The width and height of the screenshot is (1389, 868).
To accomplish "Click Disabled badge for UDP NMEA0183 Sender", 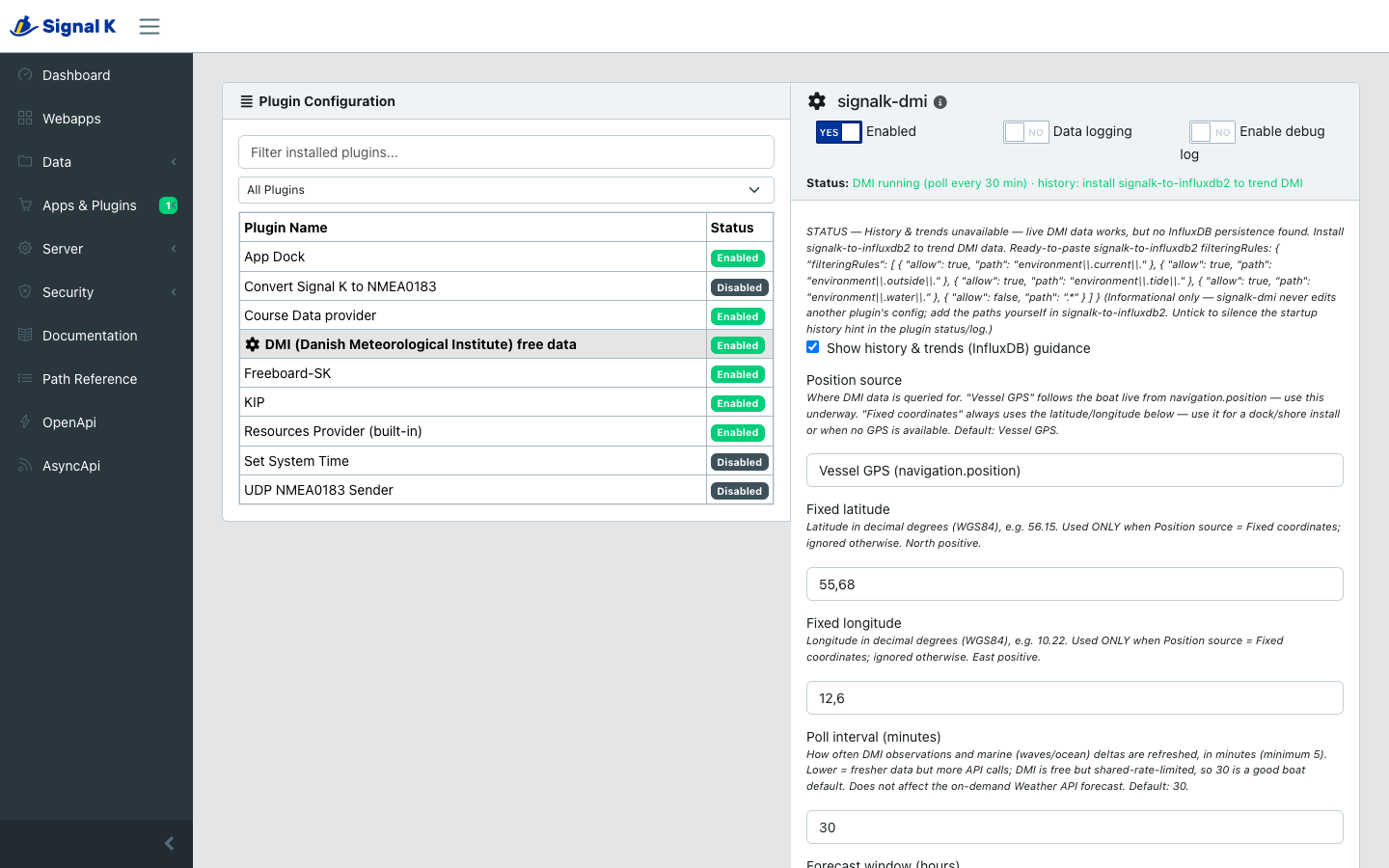I will (740, 491).
